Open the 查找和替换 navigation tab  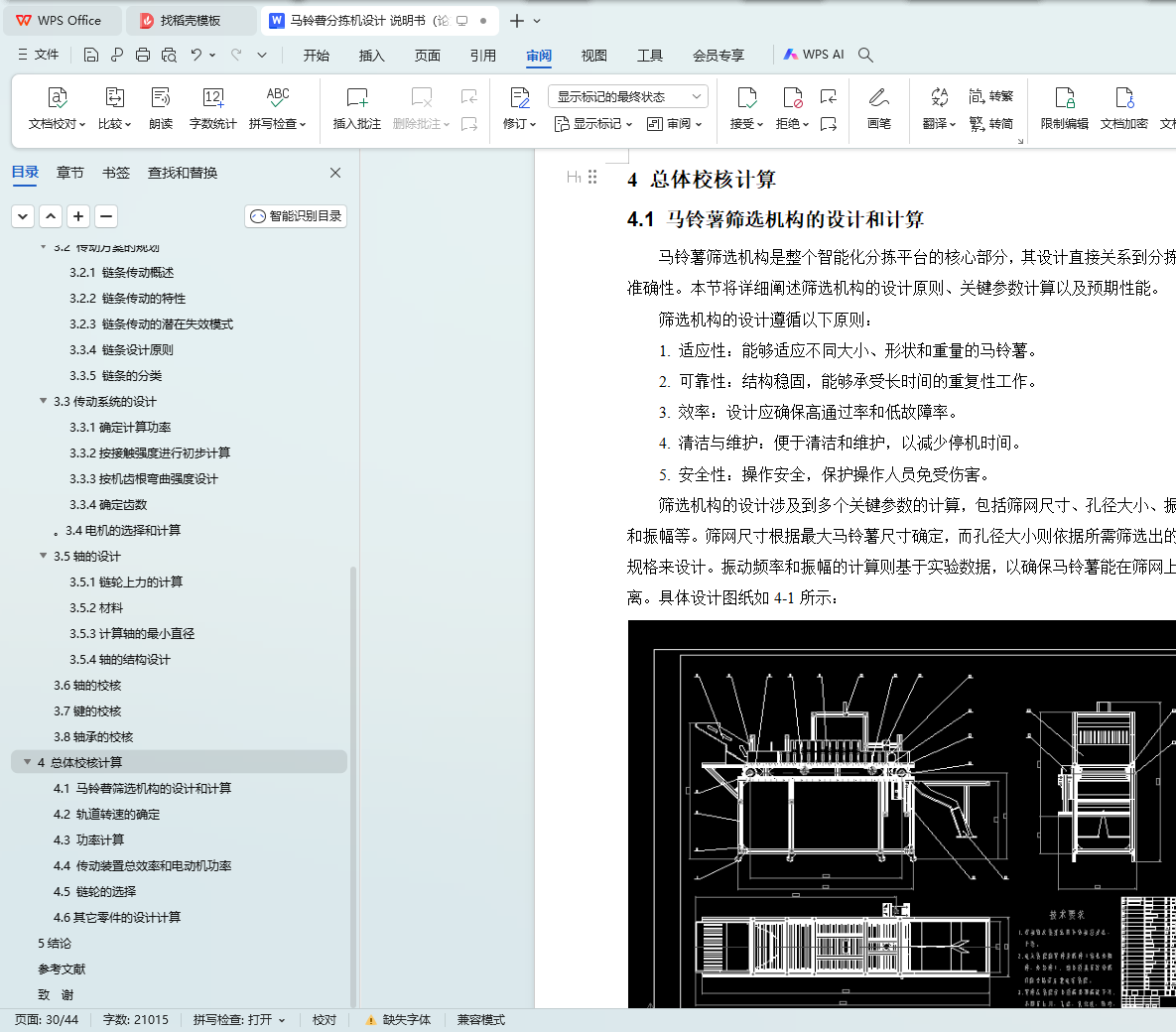pos(183,174)
